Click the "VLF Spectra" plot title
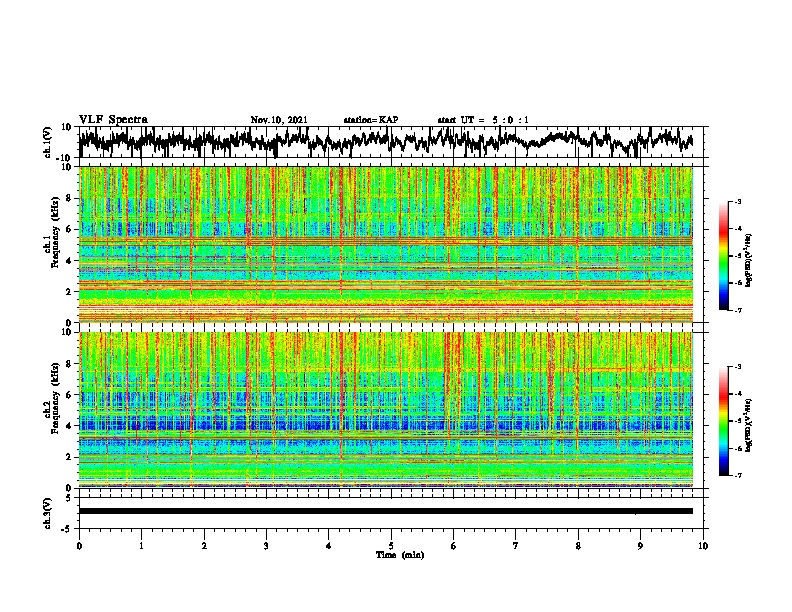Image resolution: width=792 pixels, height=612 pixels. click(x=113, y=119)
